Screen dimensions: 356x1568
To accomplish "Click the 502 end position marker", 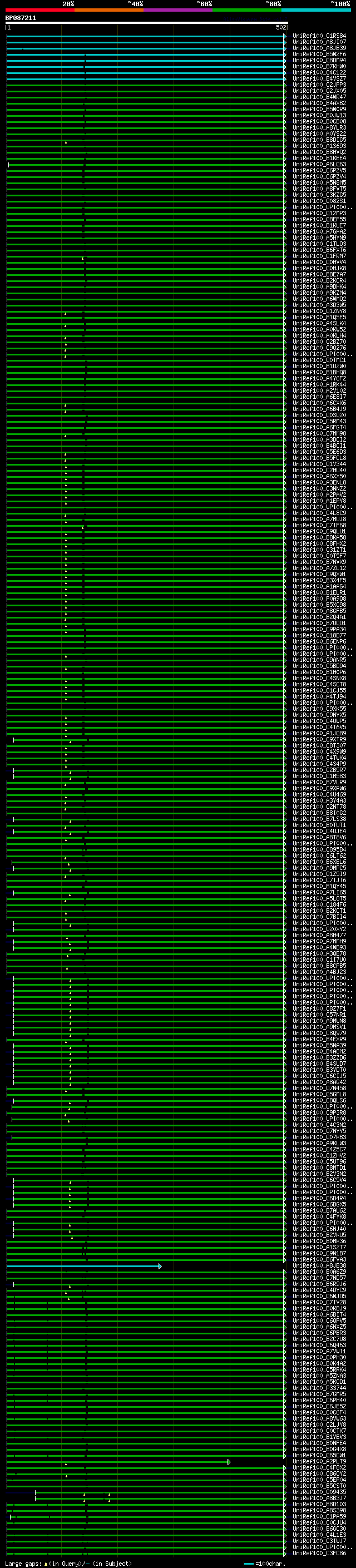I will [x=280, y=27].
